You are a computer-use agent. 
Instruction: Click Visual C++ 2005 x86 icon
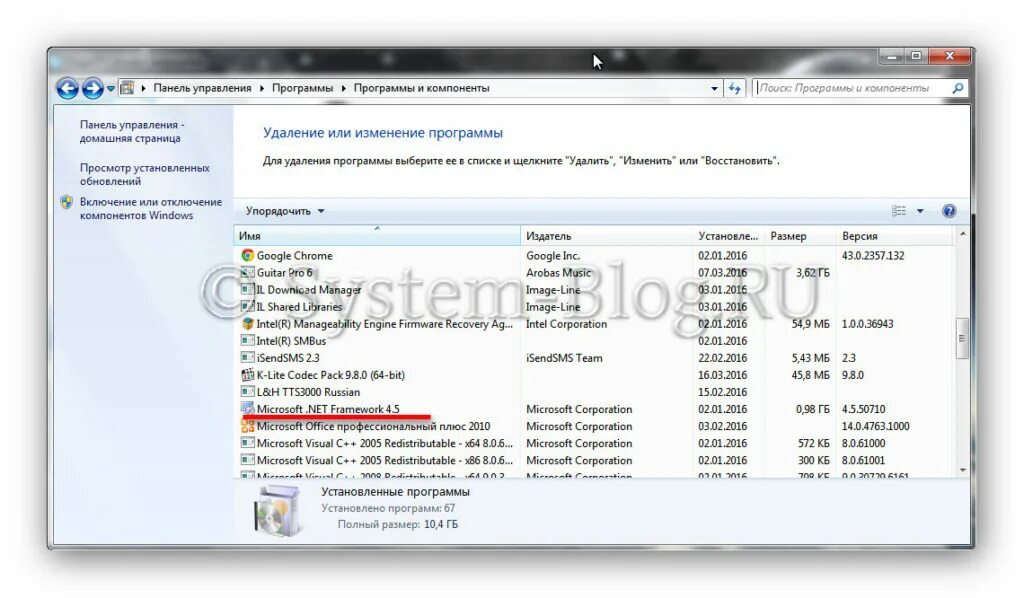click(x=248, y=460)
